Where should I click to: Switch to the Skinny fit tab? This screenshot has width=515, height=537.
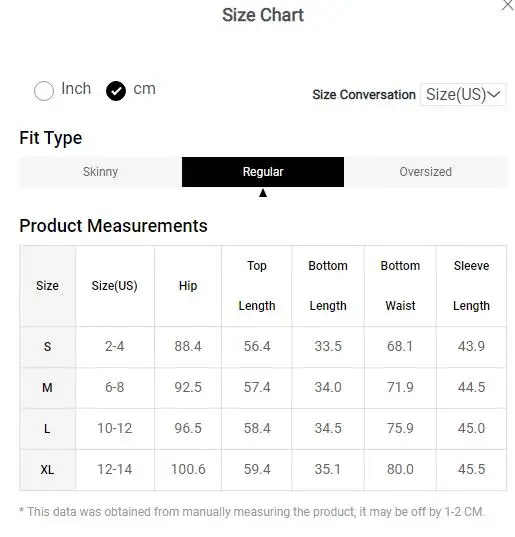point(101,172)
